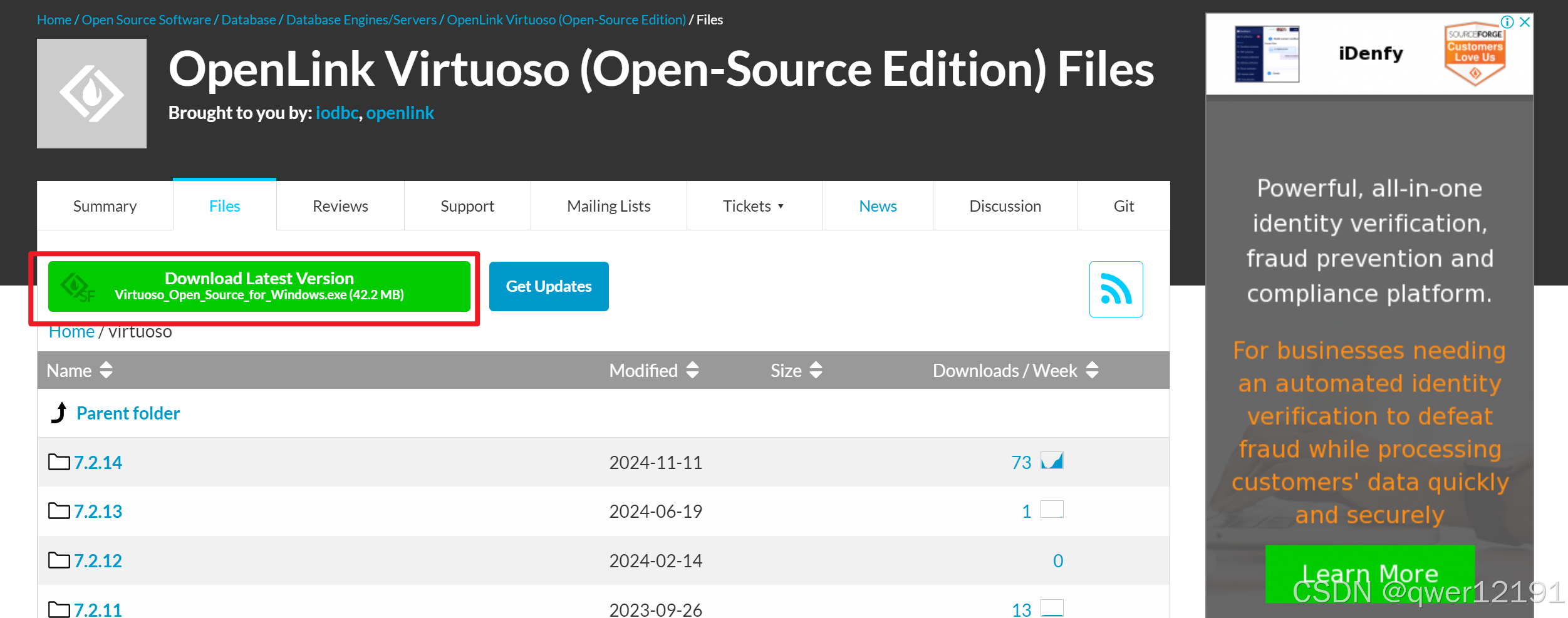Open Database Engines/Servers breadcrumb link
The image size is (1568, 618).
[361, 20]
